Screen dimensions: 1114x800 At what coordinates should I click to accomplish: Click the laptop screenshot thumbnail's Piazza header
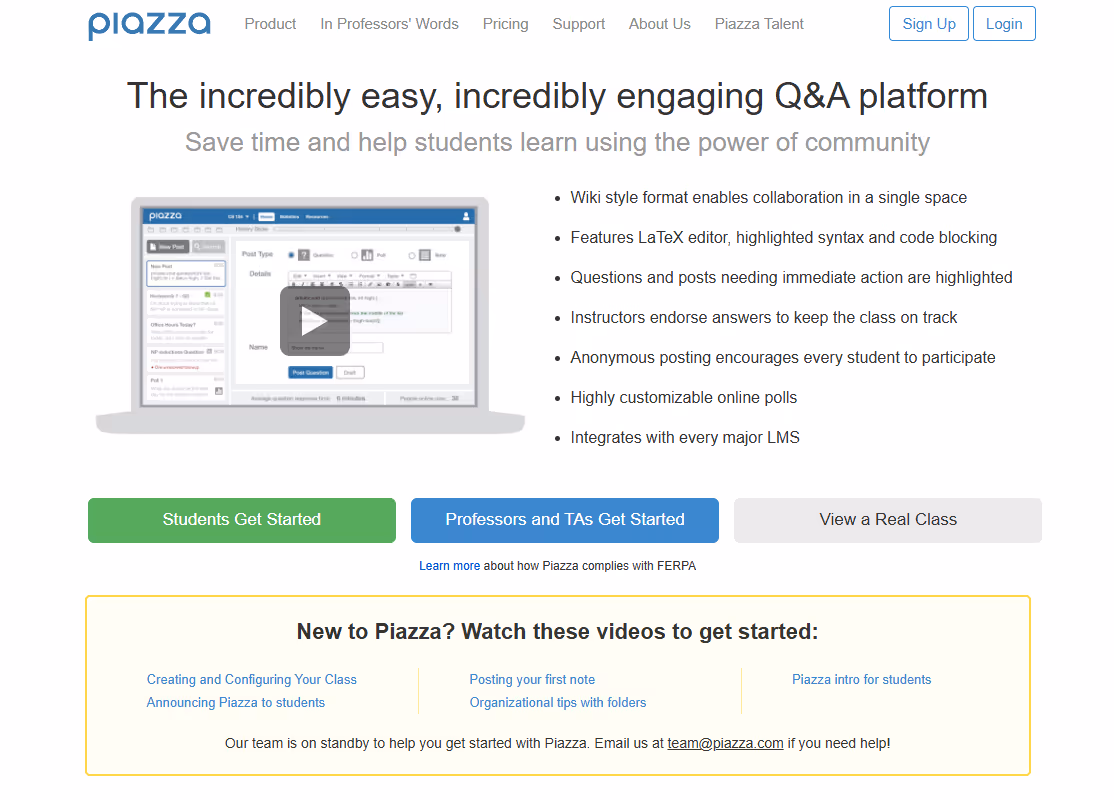point(308,216)
